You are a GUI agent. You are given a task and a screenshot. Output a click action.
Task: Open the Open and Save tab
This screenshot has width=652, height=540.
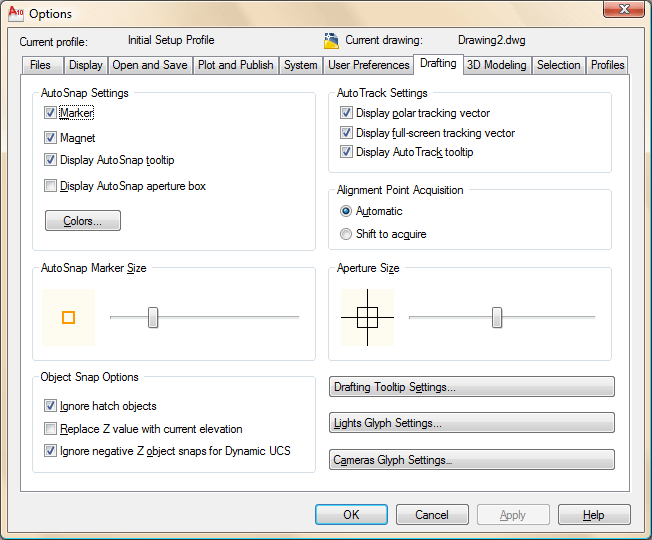(x=150, y=65)
